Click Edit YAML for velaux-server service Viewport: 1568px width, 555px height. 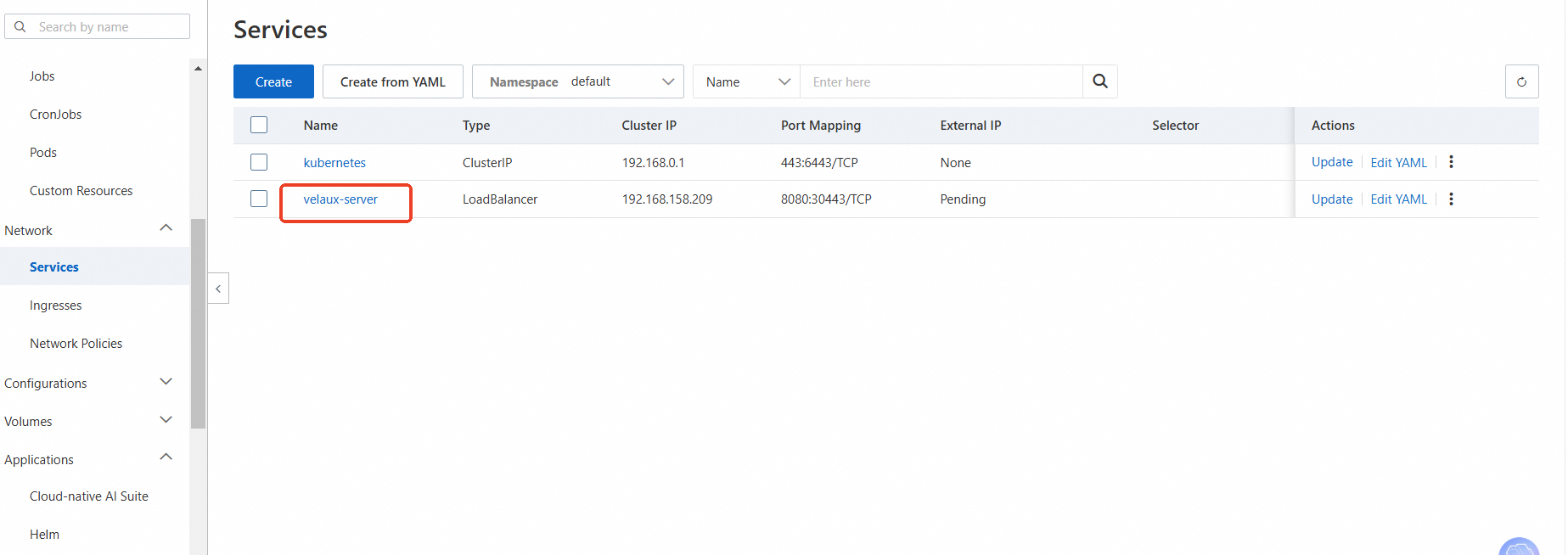coord(1399,199)
